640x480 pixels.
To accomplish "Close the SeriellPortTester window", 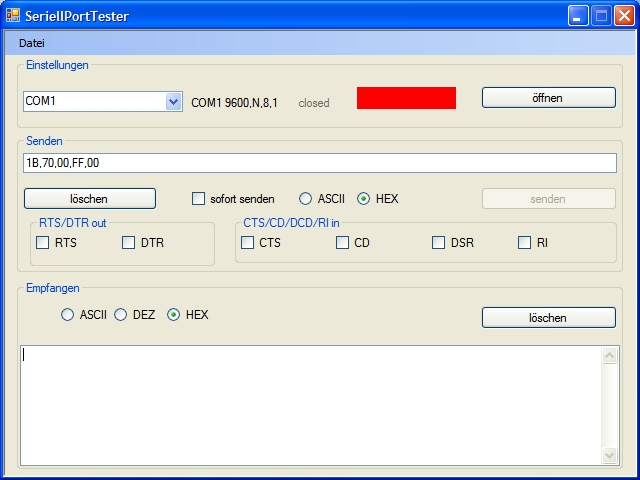I will coord(624,16).
